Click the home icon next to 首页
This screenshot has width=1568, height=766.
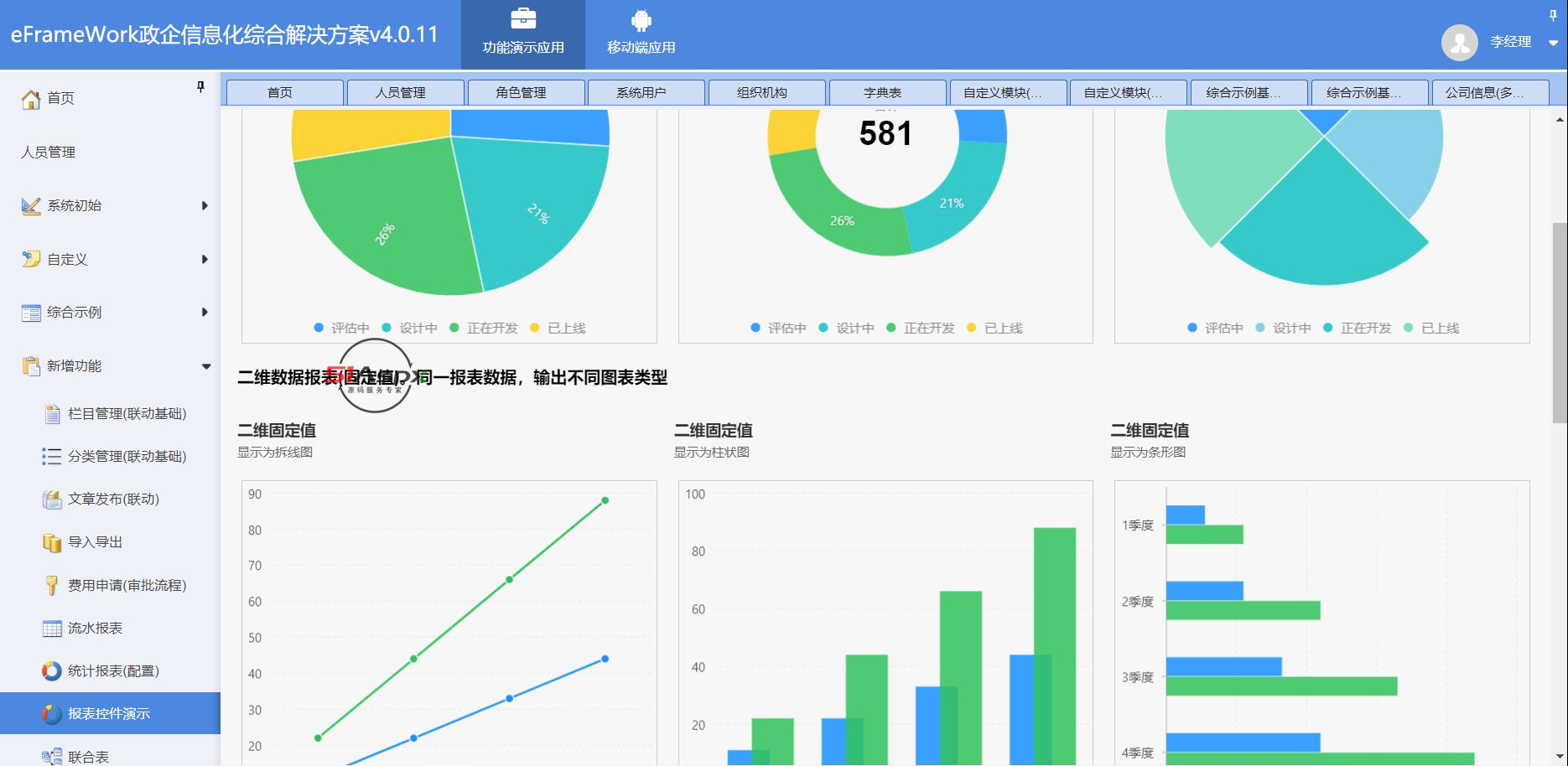[30, 99]
